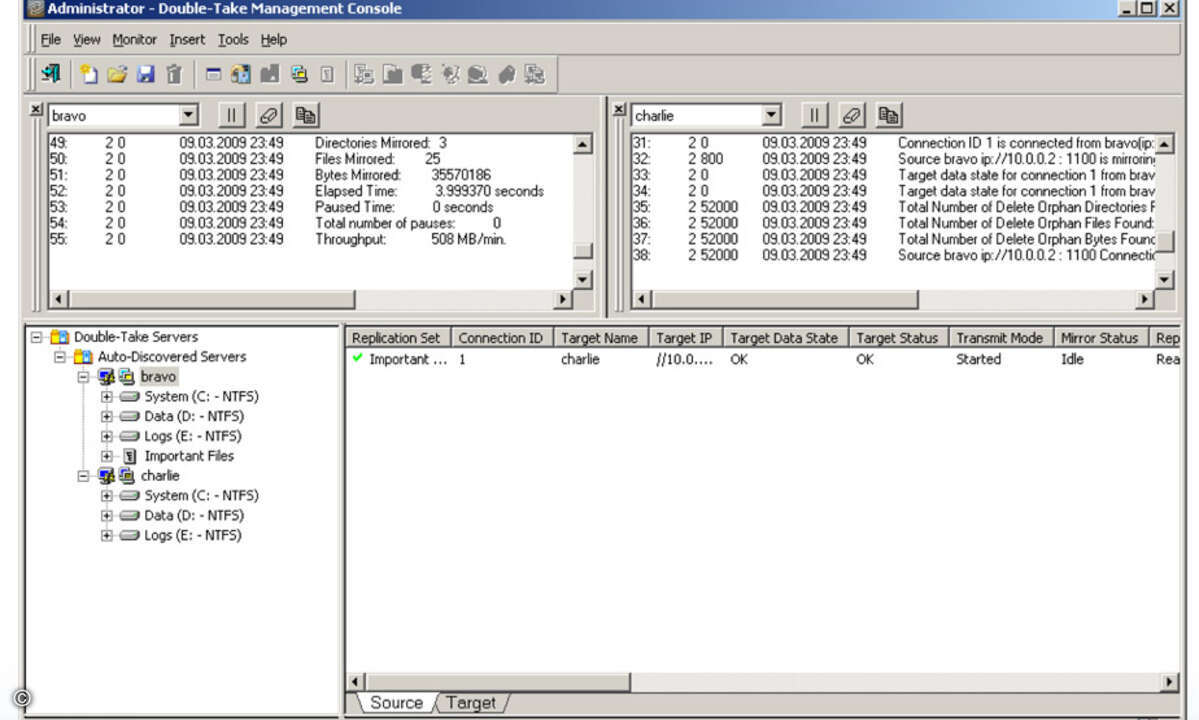Expand the Important Files node
Viewport: 1199px width, 720px height.
pyautogui.click(x=106, y=456)
